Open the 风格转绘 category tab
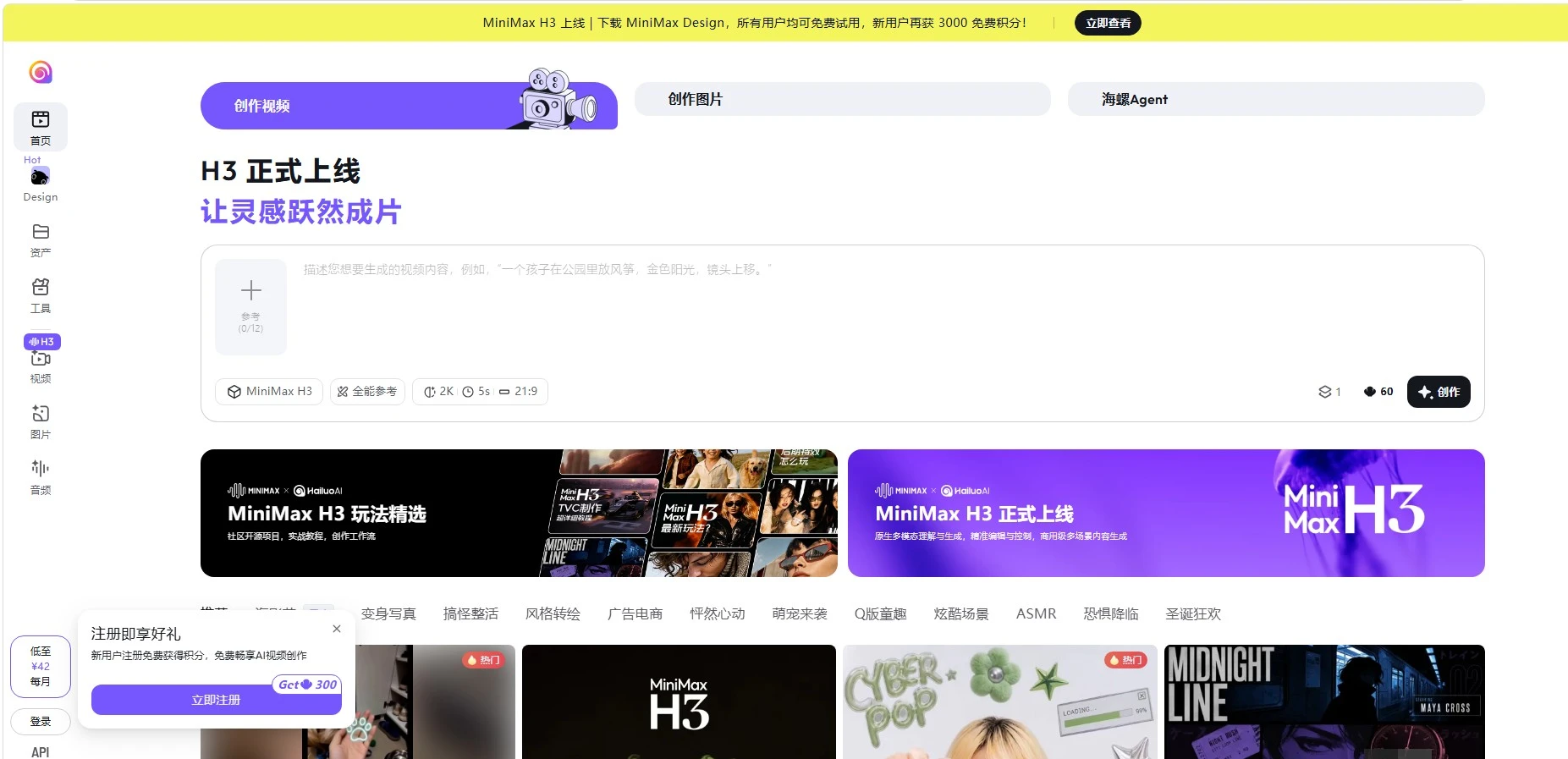Screen dimensions: 1568x759 553,614
